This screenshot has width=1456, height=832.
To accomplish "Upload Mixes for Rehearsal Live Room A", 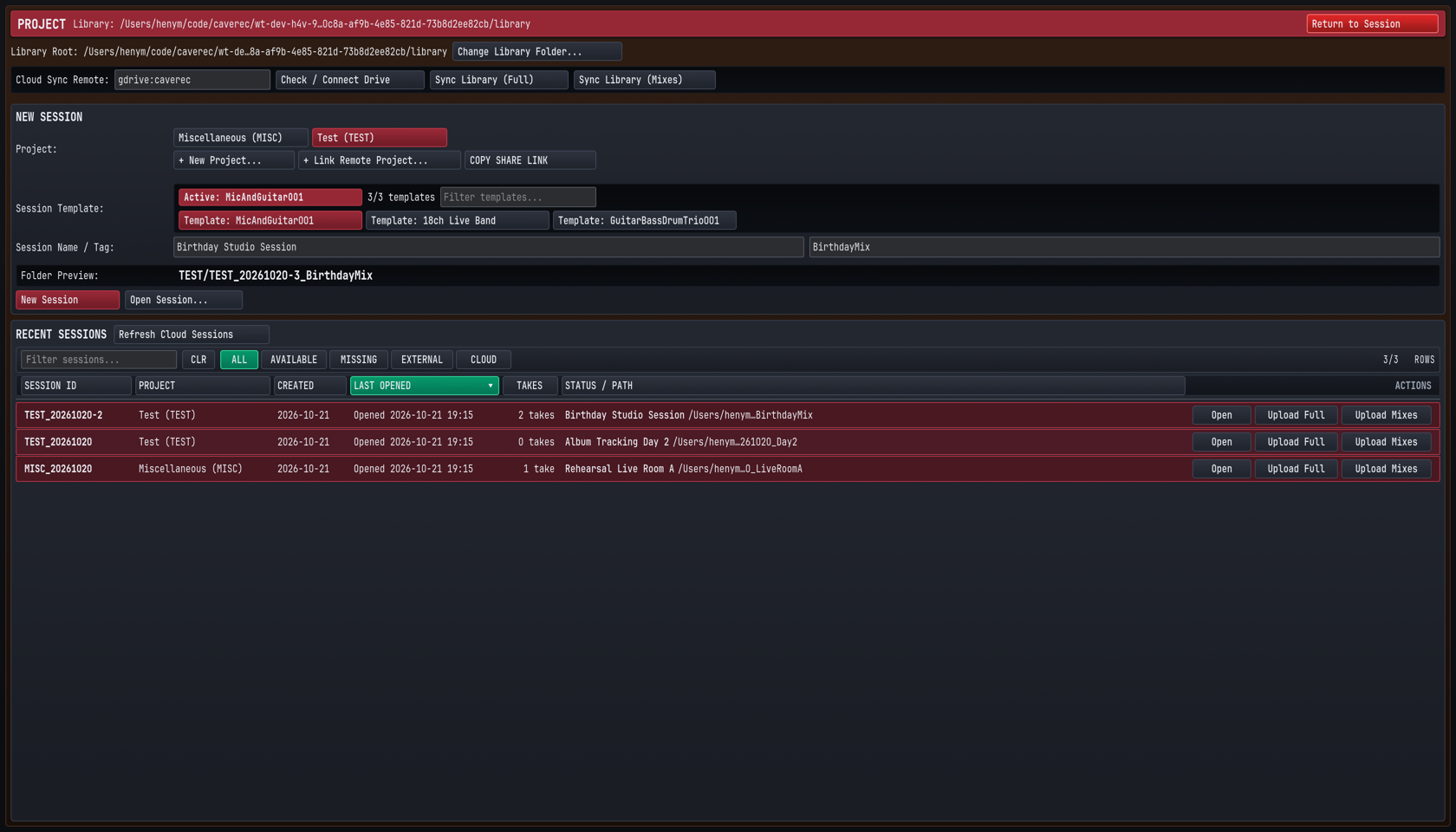I will (1386, 469).
